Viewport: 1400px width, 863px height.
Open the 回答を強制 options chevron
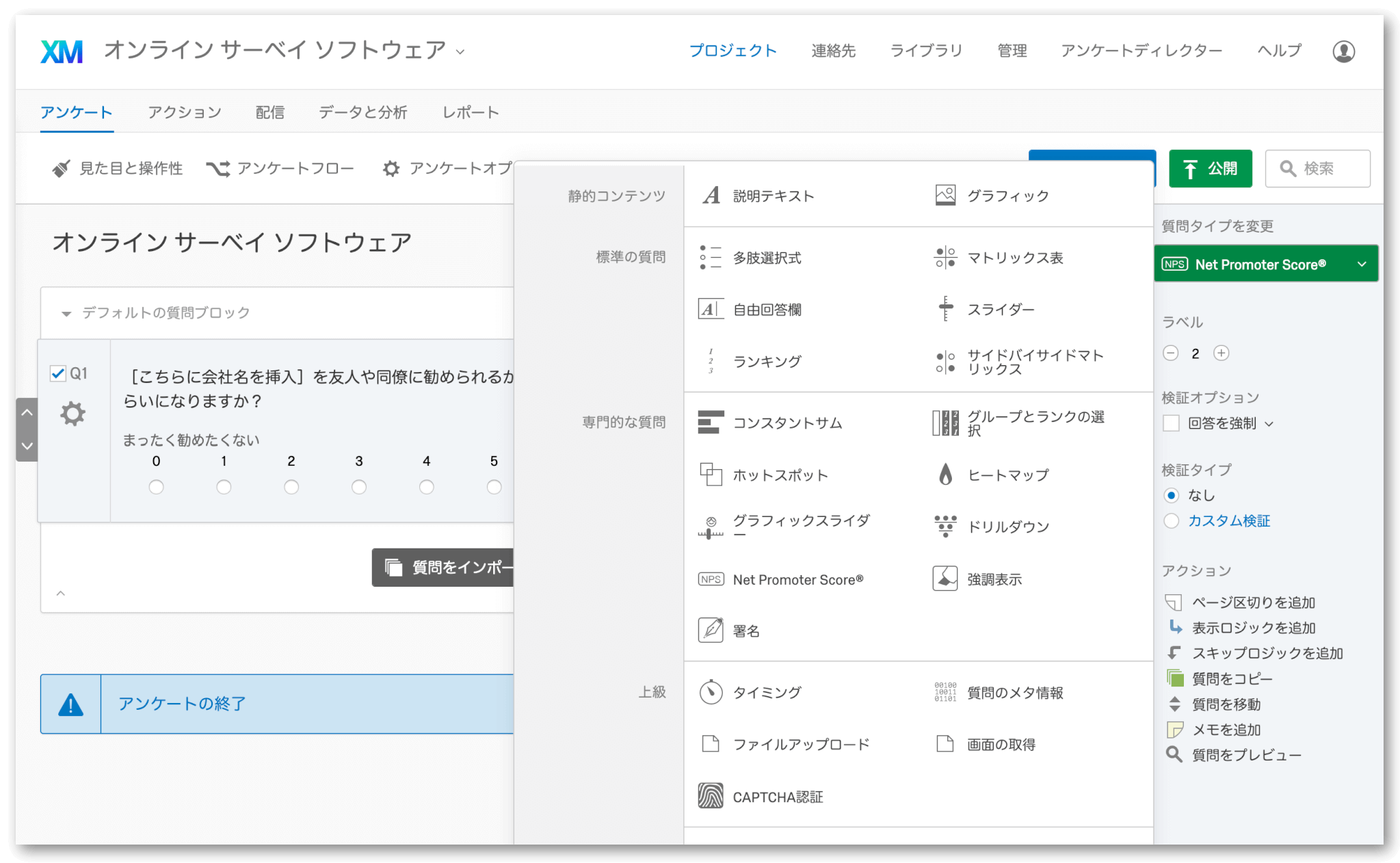[1269, 424]
